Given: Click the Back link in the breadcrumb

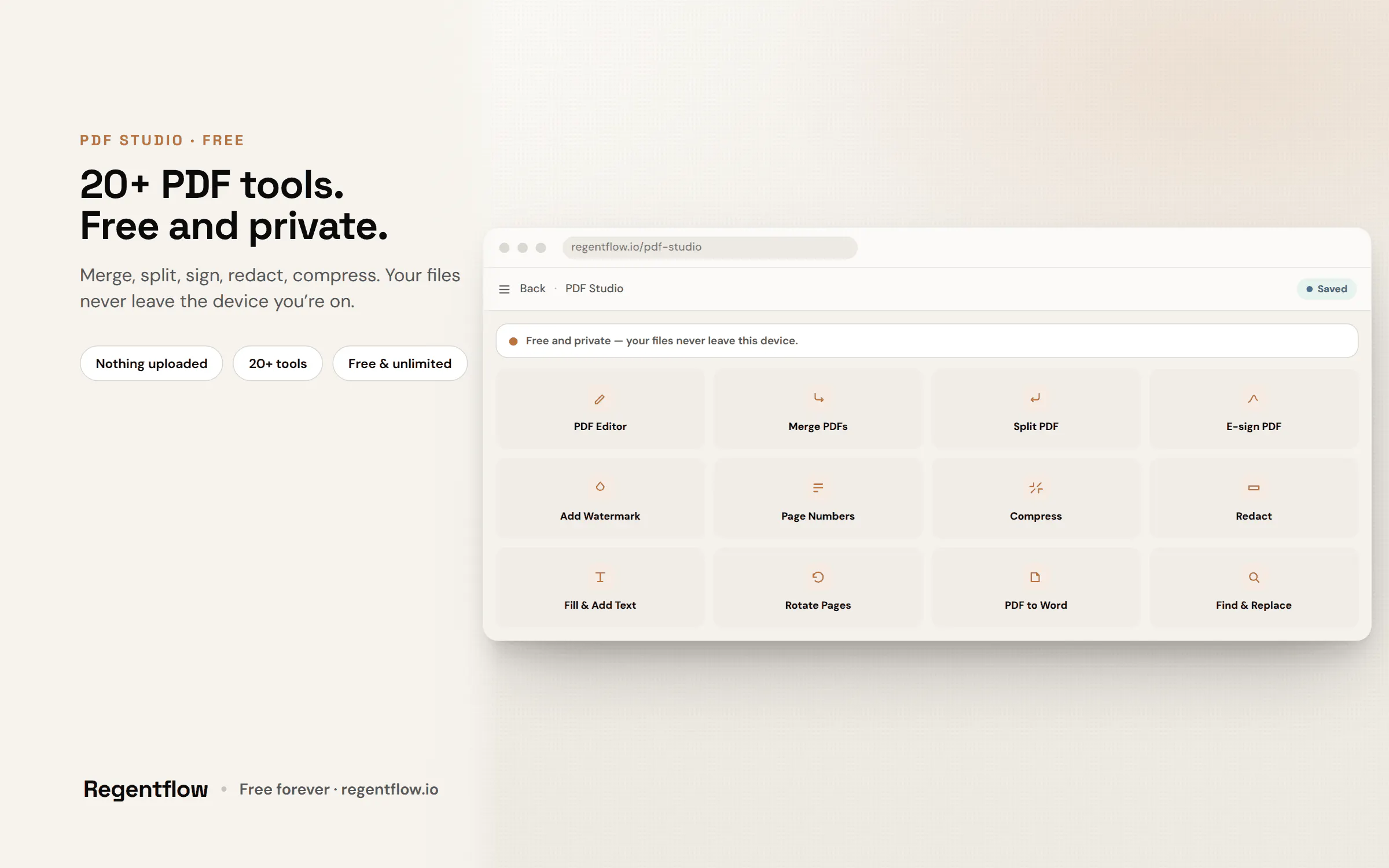Looking at the screenshot, I should (532, 288).
